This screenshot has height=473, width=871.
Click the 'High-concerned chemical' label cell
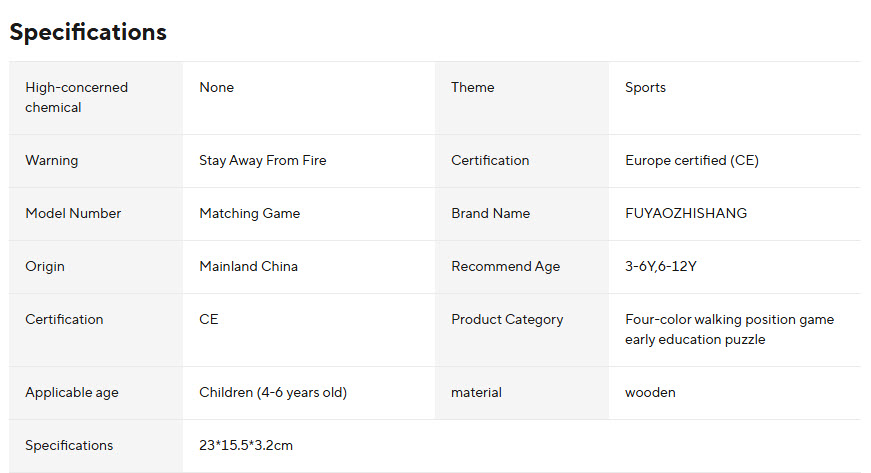(77, 97)
